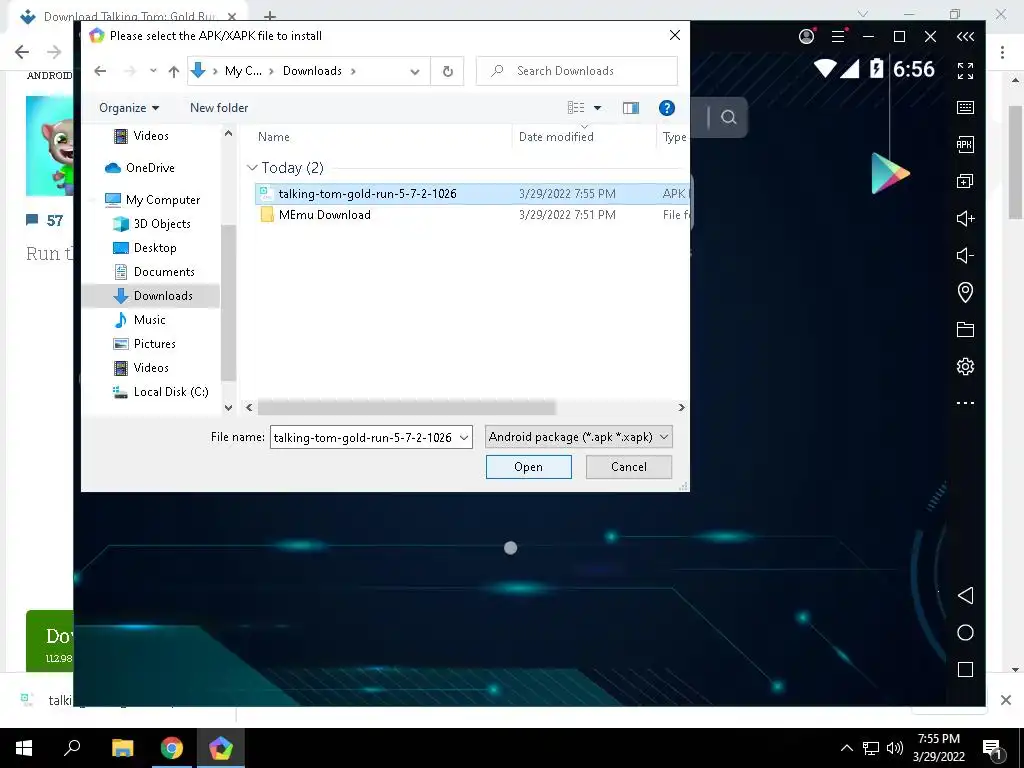Toggle the preview pane icon in dialog
The image size is (1024, 768).
[x=631, y=108]
